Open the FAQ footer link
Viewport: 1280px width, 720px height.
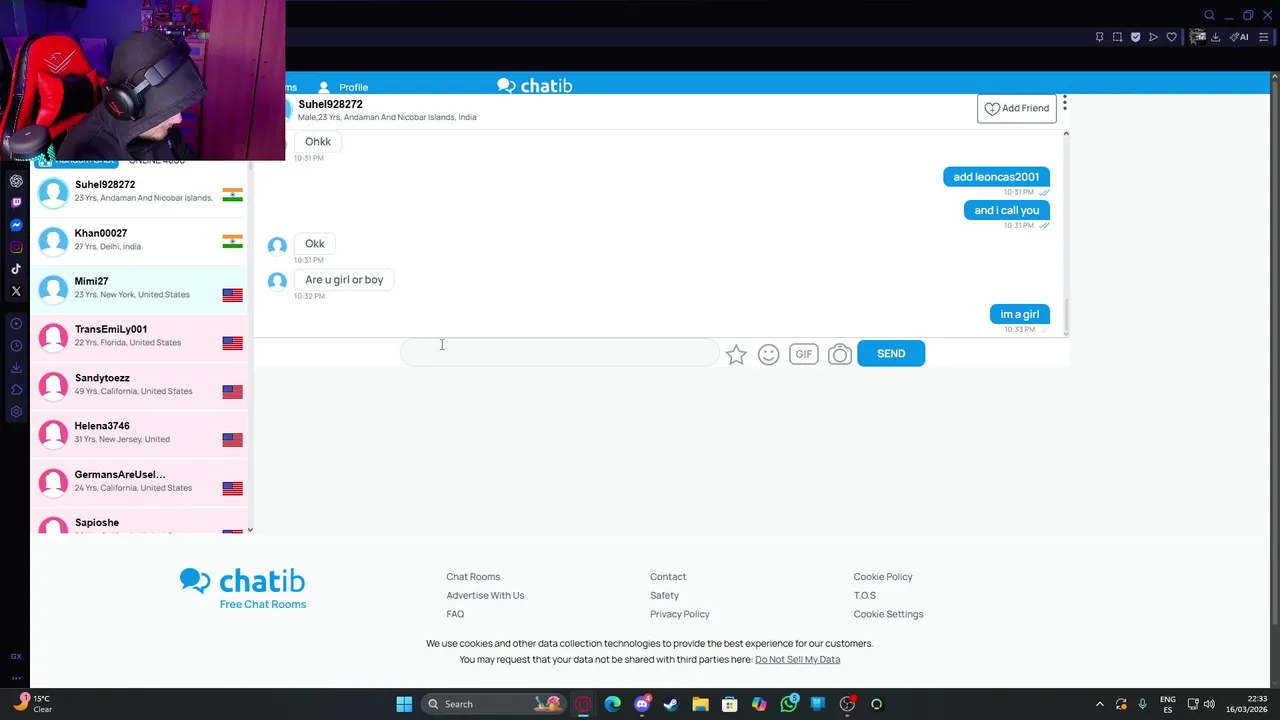tap(455, 615)
